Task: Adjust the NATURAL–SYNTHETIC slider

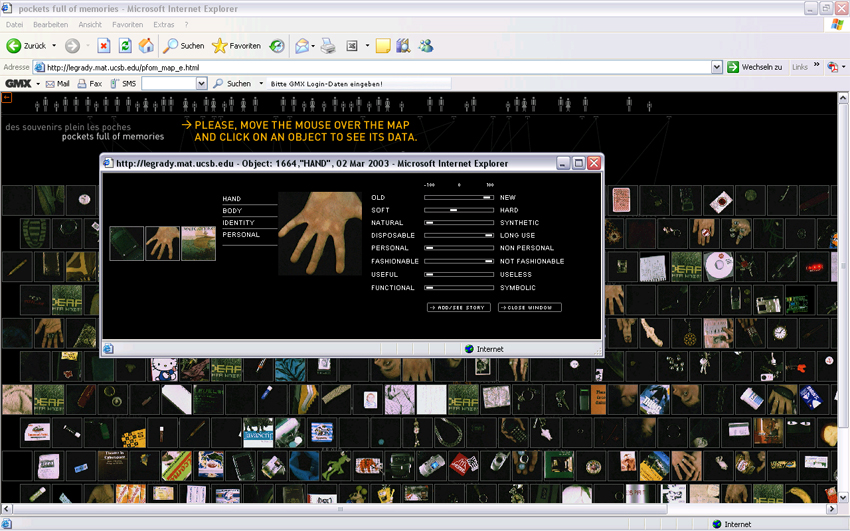Action: 459,223
